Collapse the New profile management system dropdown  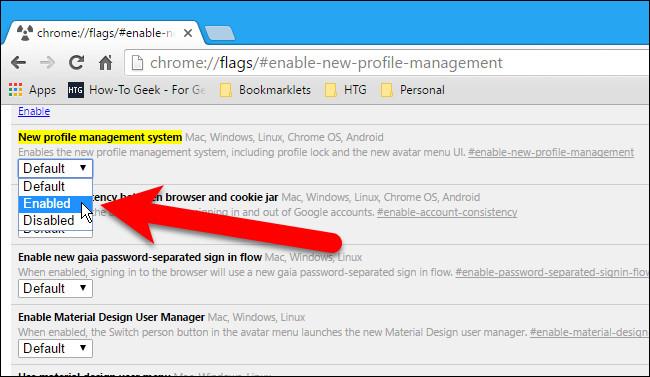(x=56, y=168)
